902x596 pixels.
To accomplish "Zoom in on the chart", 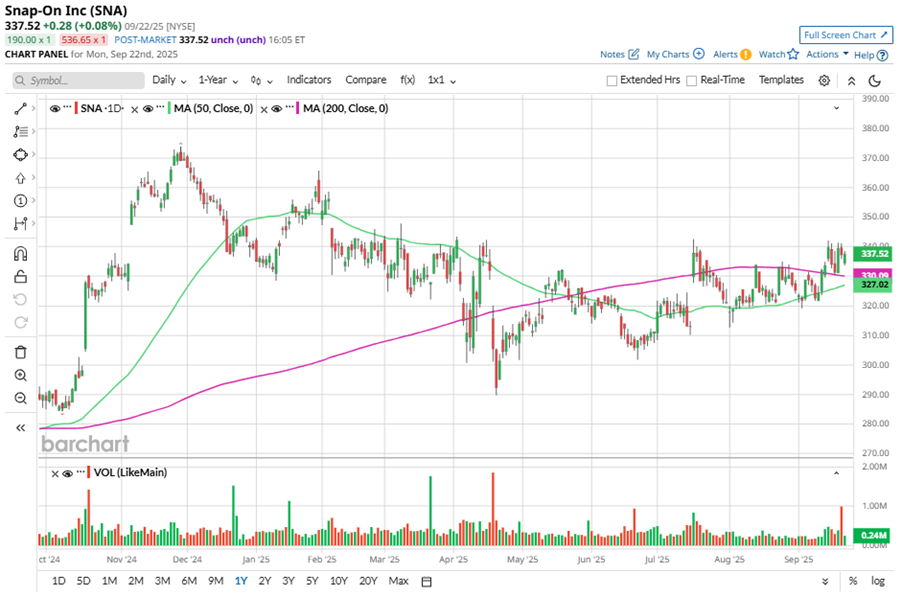I will (x=20, y=375).
